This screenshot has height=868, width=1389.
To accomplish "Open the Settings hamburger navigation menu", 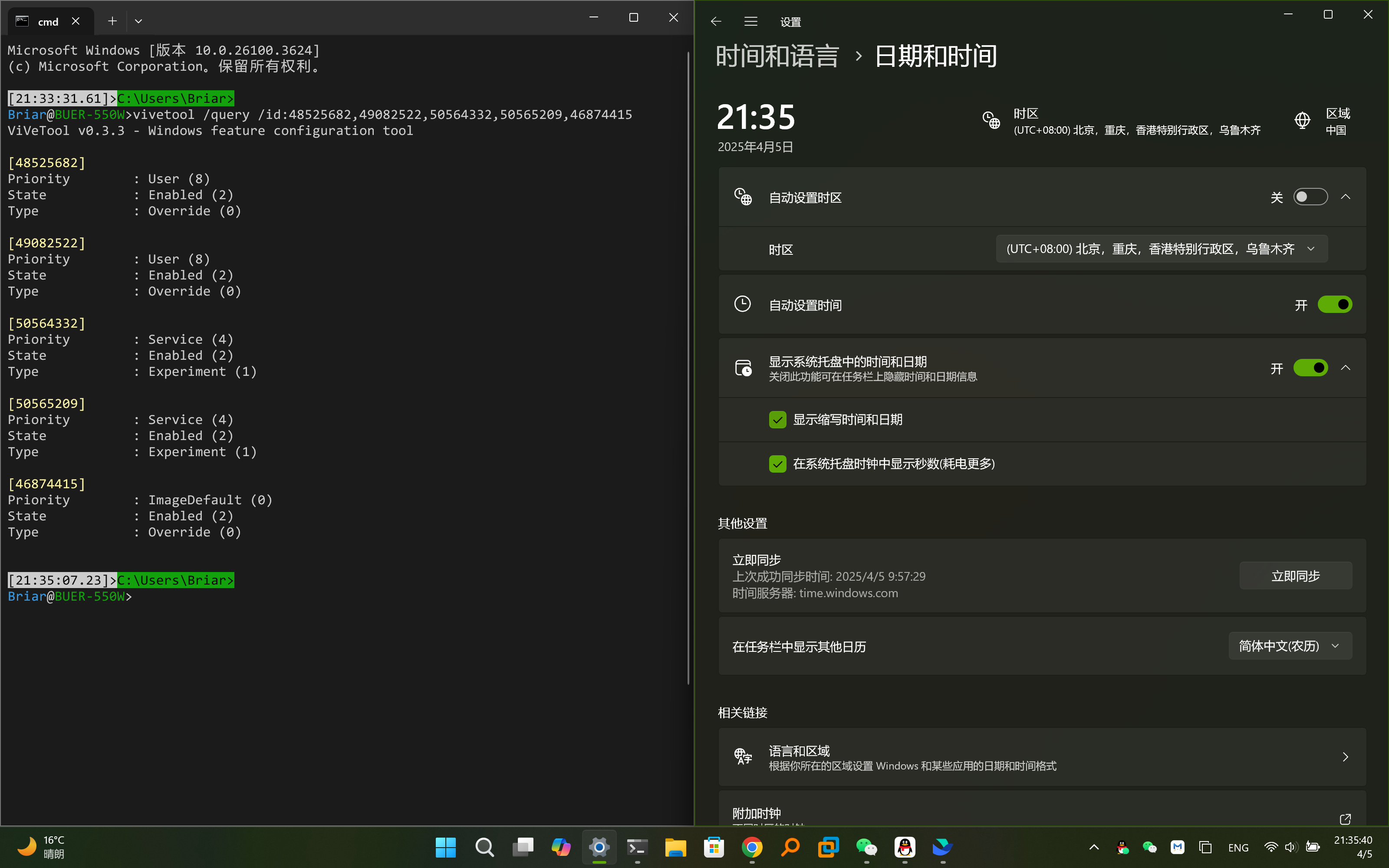I will pyautogui.click(x=751, y=22).
